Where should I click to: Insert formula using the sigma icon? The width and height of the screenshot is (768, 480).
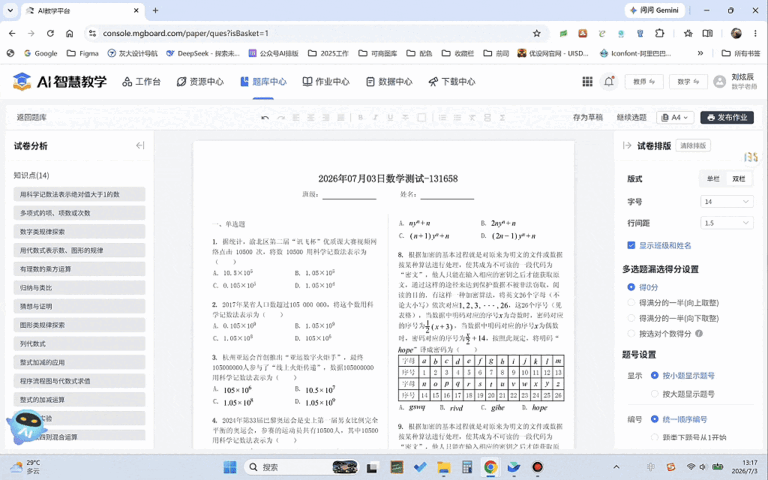point(503,118)
